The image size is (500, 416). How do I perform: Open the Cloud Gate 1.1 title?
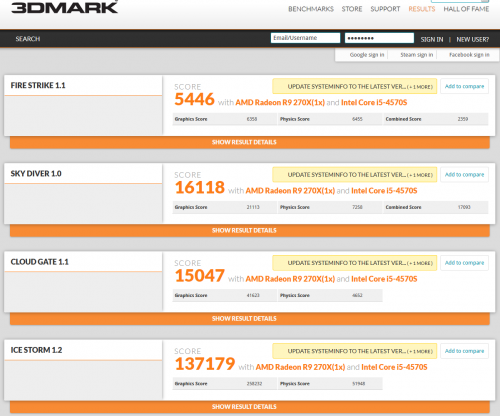click(x=40, y=262)
